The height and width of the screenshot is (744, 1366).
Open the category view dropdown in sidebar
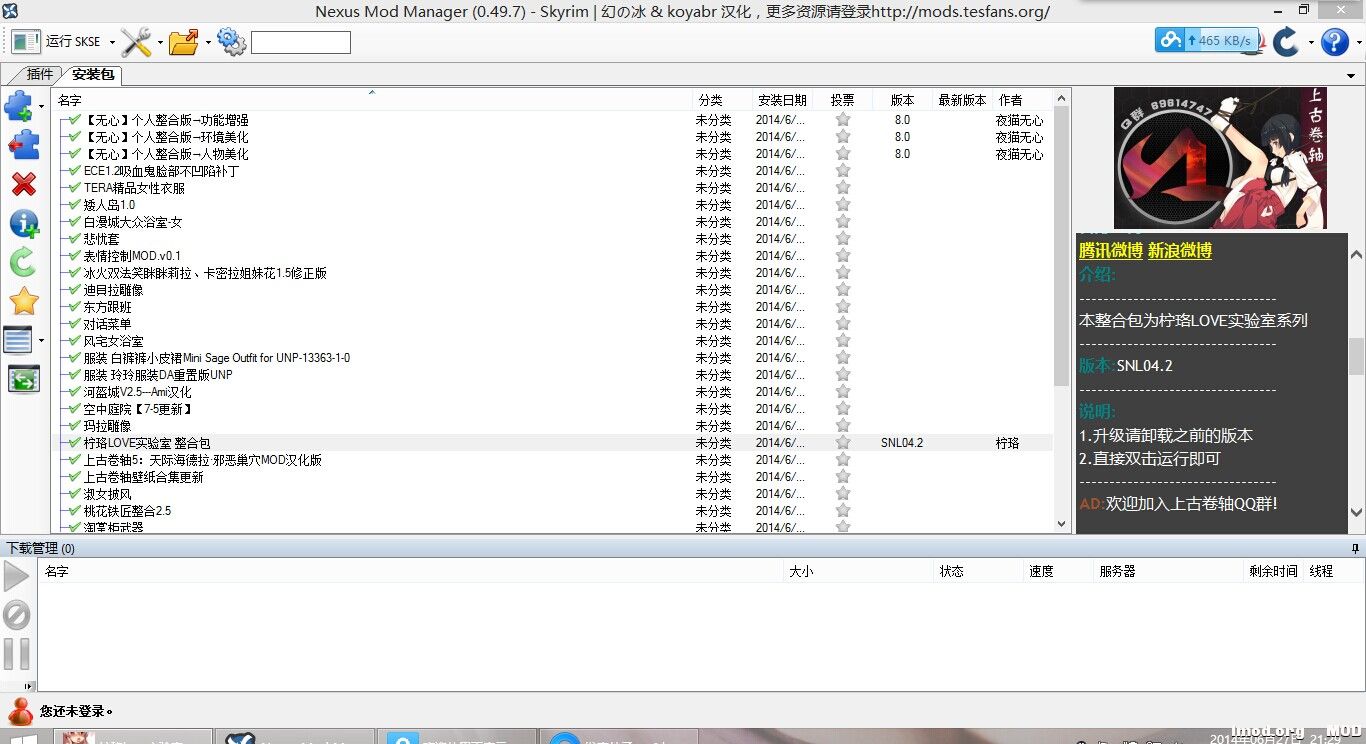point(41,340)
